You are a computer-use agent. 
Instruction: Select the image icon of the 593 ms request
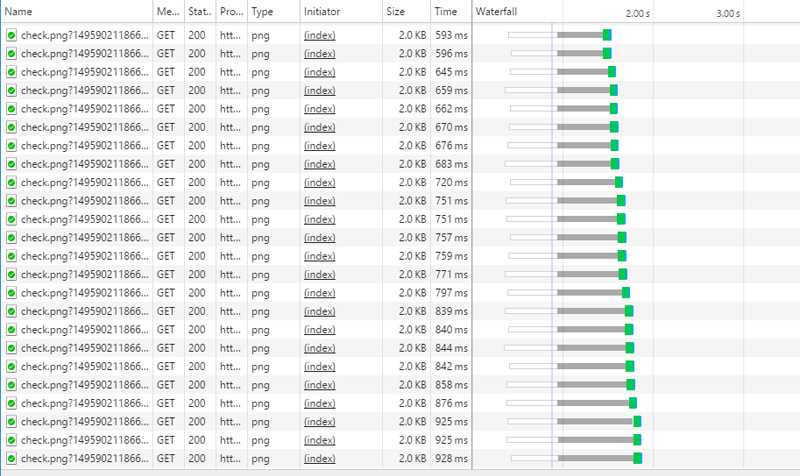click(x=11, y=35)
